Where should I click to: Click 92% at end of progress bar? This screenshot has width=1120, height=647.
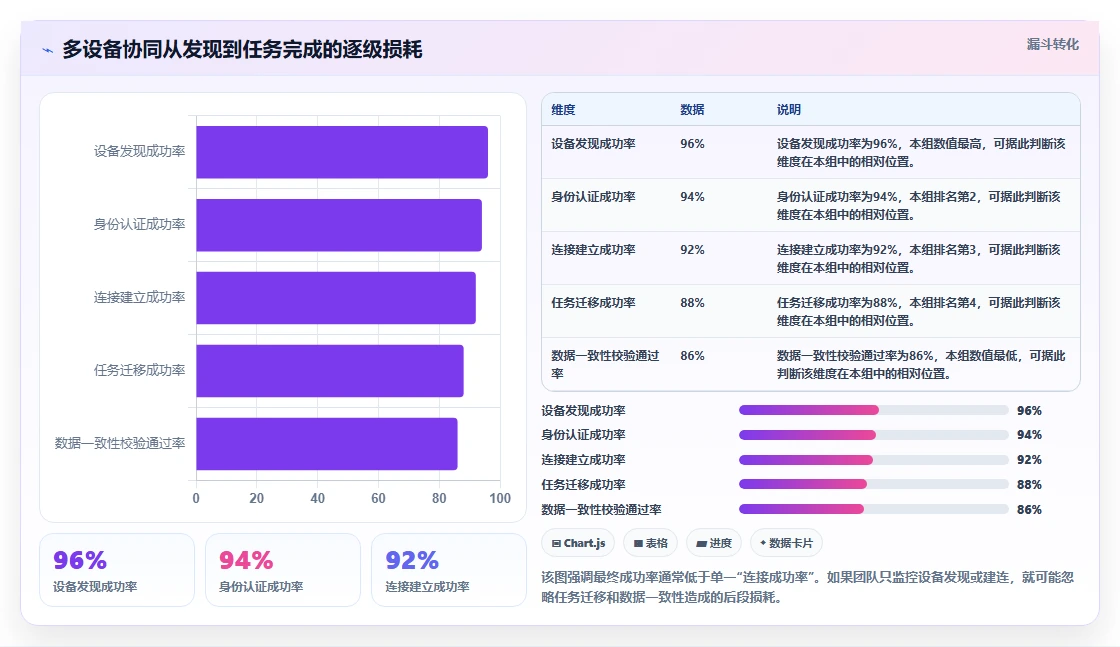[x=1029, y=460]
